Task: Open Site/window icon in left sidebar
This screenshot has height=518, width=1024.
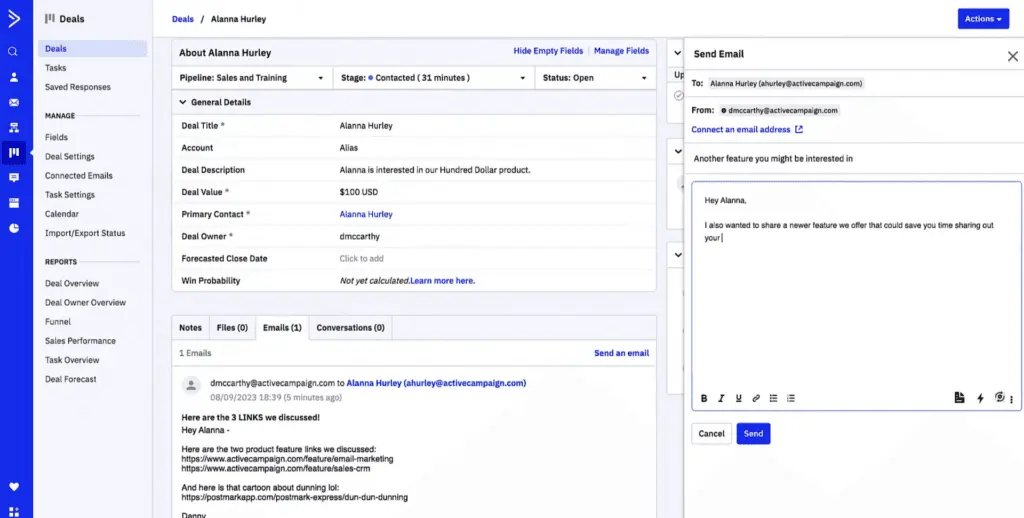Action: 14,203
